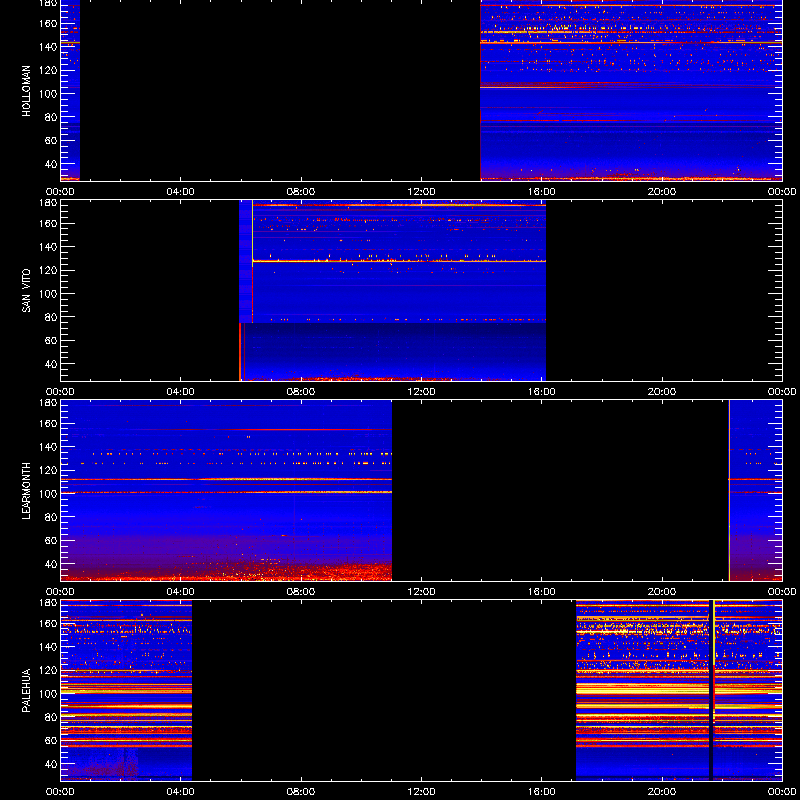This screenshot has width=800, height=800.
Task: Click the 120 frequency label on San Vito axis
Action: pyautogui.click(x=49, y=270)
